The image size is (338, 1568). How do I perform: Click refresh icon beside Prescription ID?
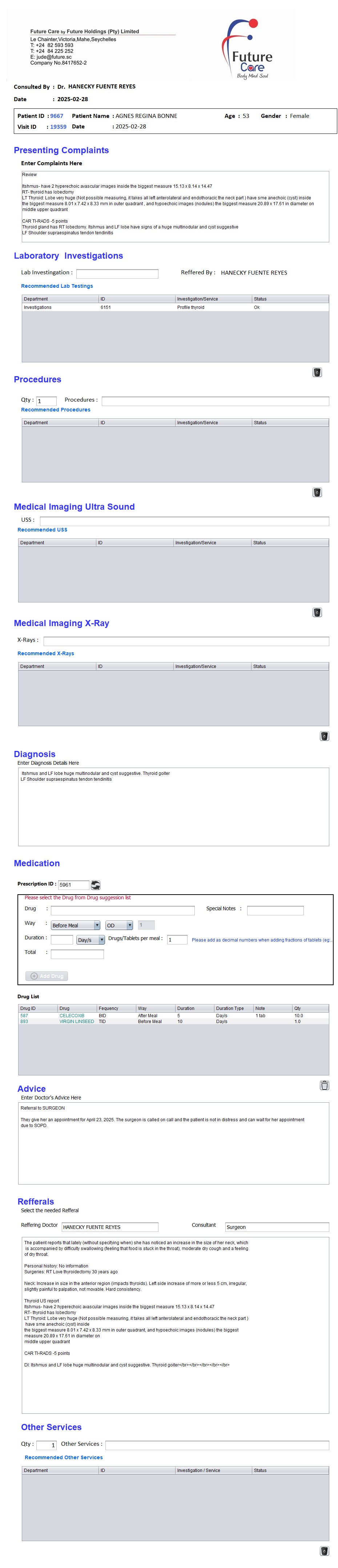(x=96, y=884)
